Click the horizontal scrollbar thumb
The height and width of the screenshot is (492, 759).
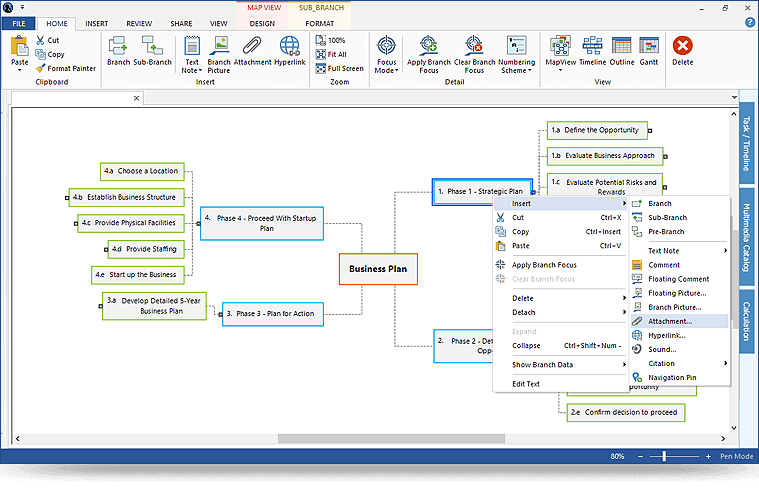(391, 438)
